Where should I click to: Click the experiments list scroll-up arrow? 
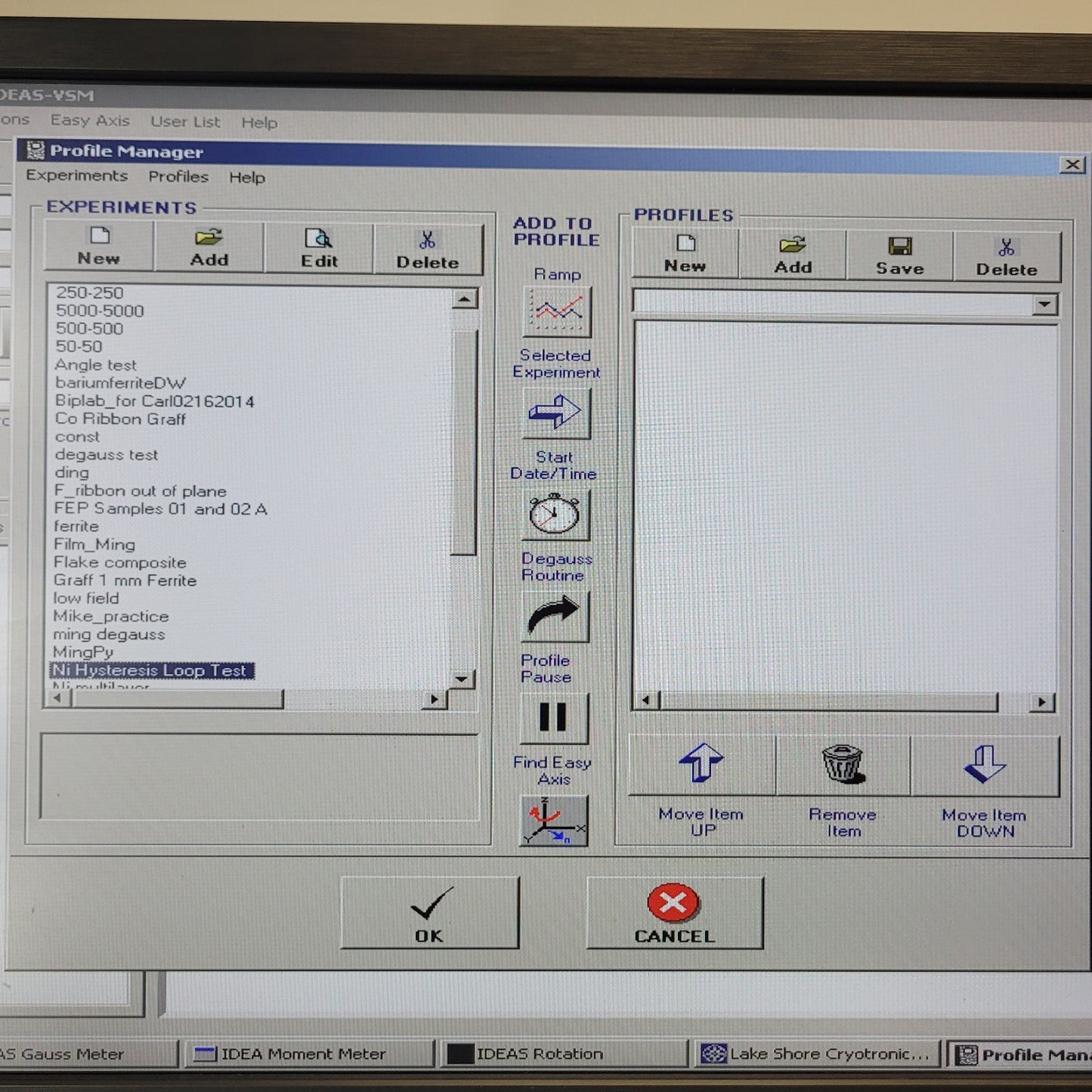pos(465,299)
